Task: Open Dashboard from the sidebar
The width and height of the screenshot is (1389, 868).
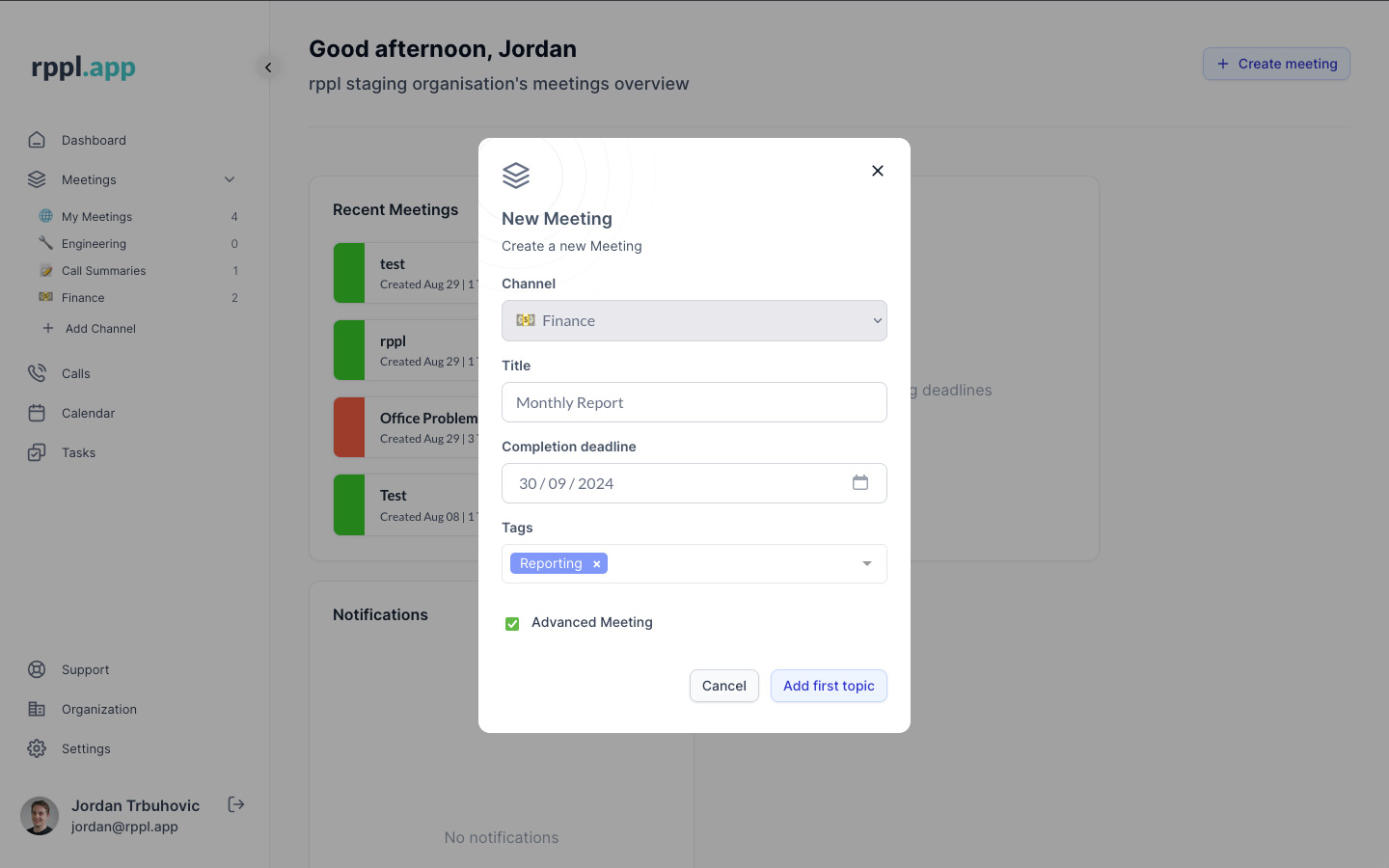Action: [x=94, y=140]
